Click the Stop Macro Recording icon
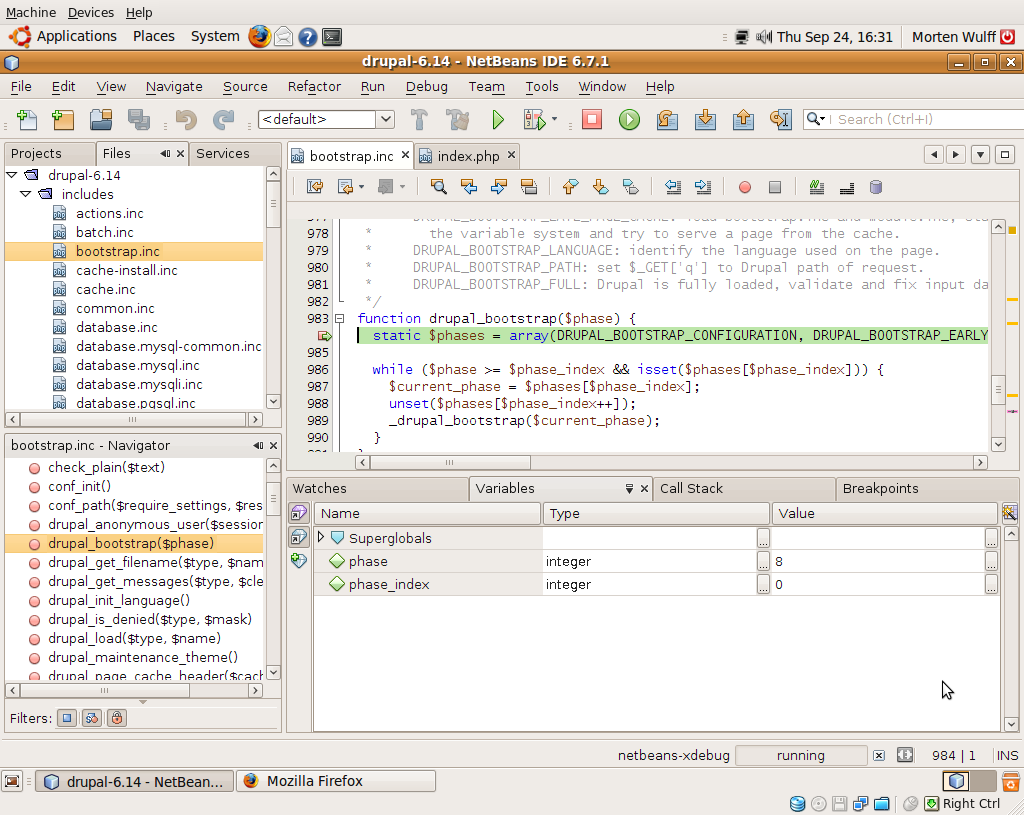Screen dimensions: 1024x815 (775, 187)
